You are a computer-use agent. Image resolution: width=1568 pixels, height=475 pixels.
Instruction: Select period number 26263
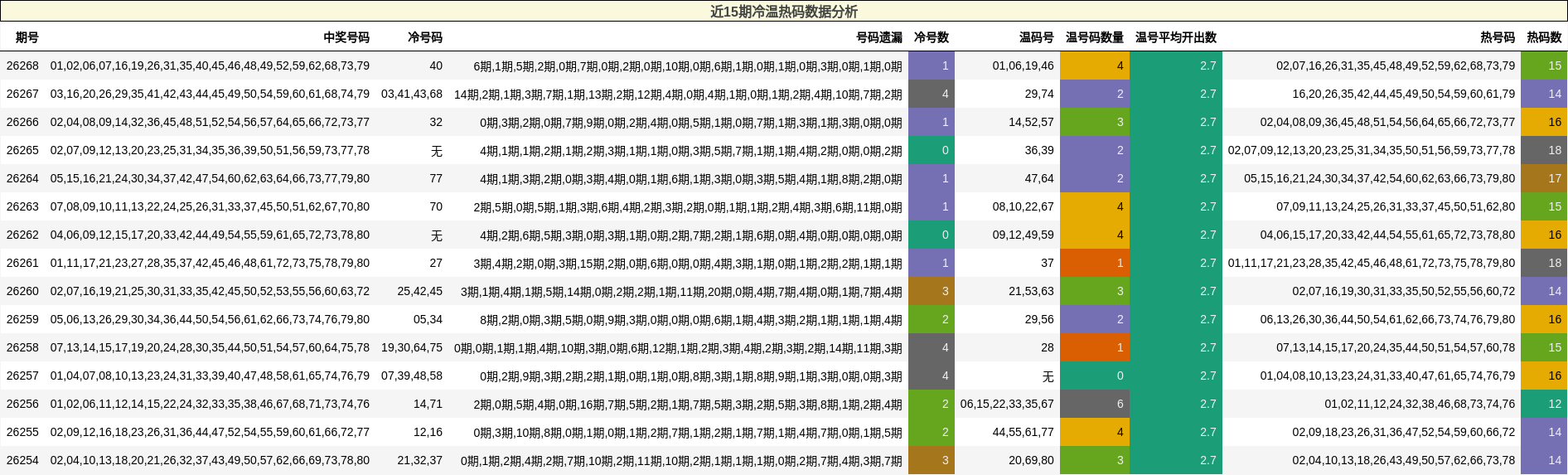22,206
